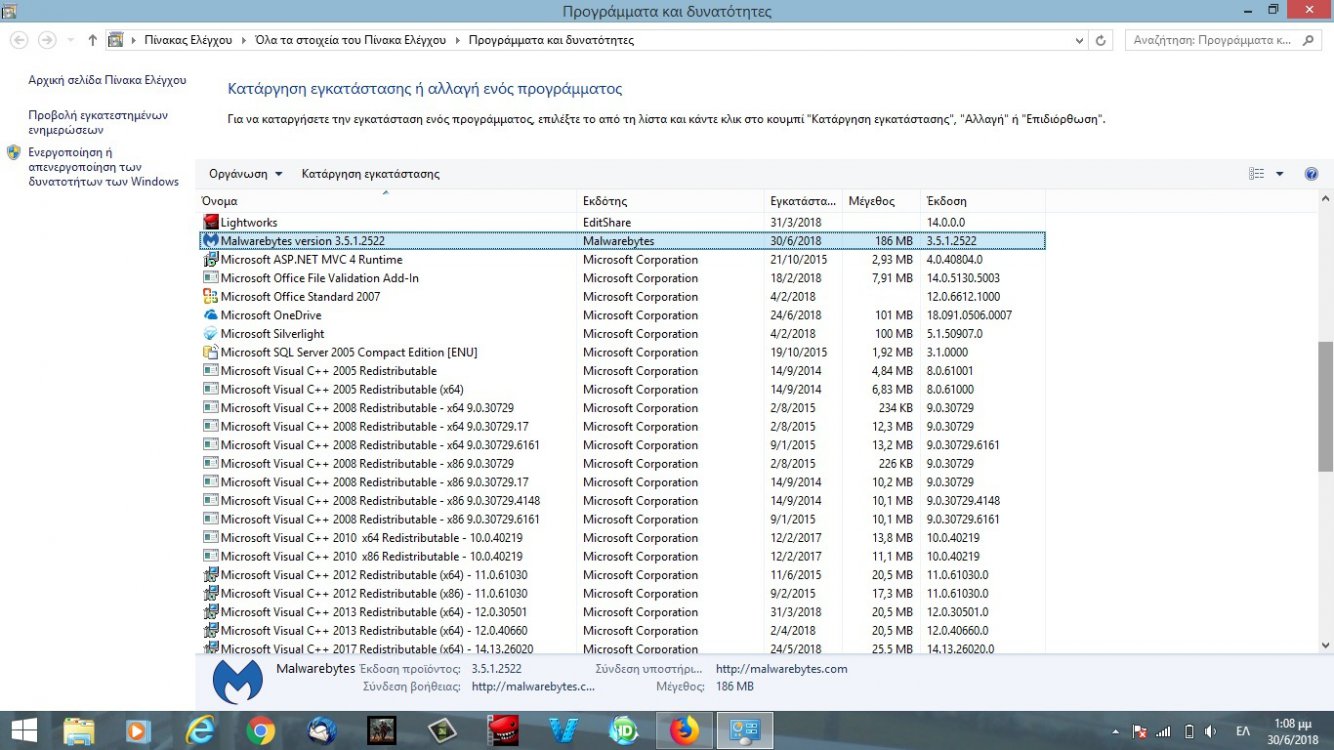The width and height of the screenshot is (1334, 750).
Task: Click the up one level arrow
Action: point(93,41)
